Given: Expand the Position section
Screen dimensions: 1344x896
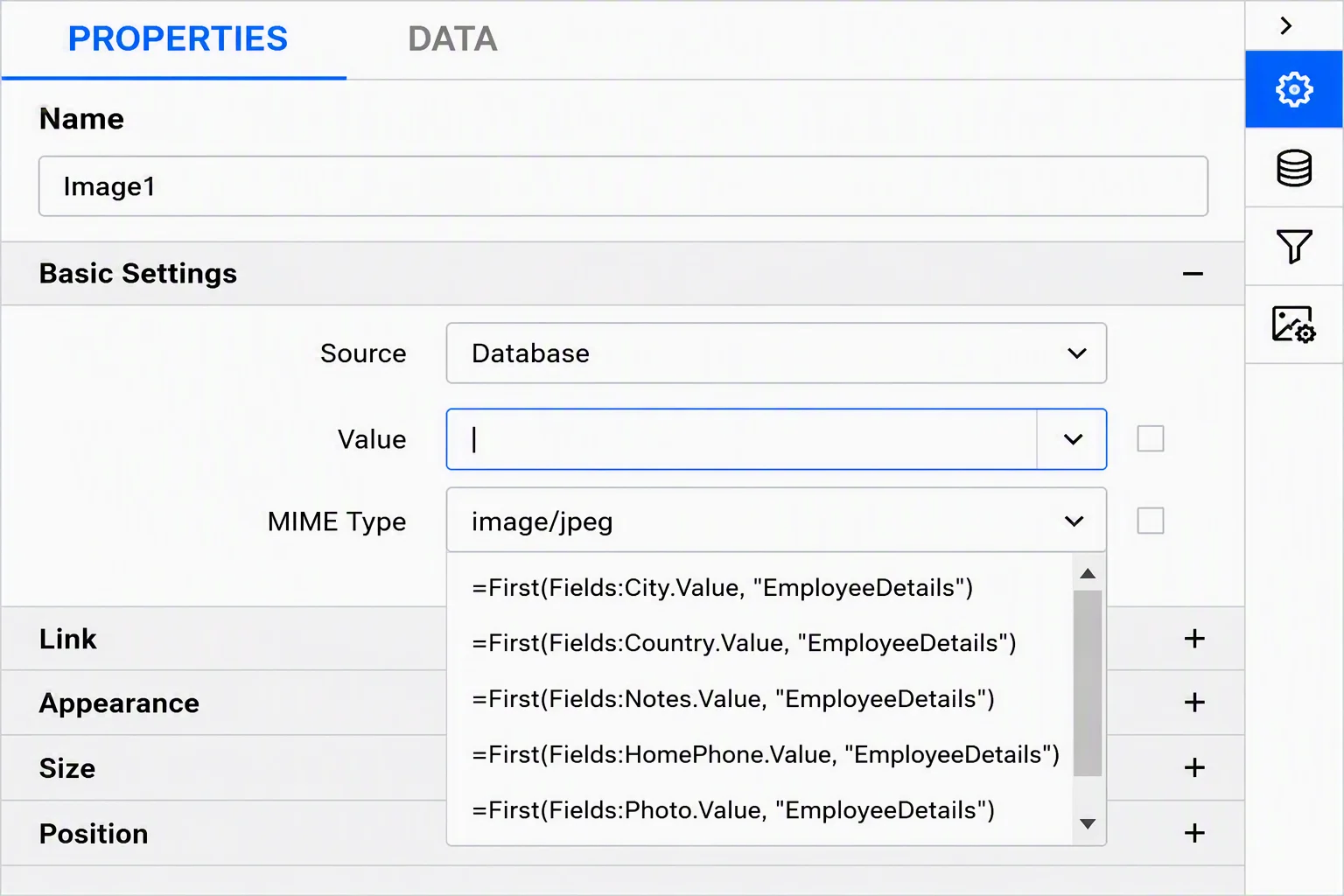Looking at the screenshot, I should tap(1194, 833).
